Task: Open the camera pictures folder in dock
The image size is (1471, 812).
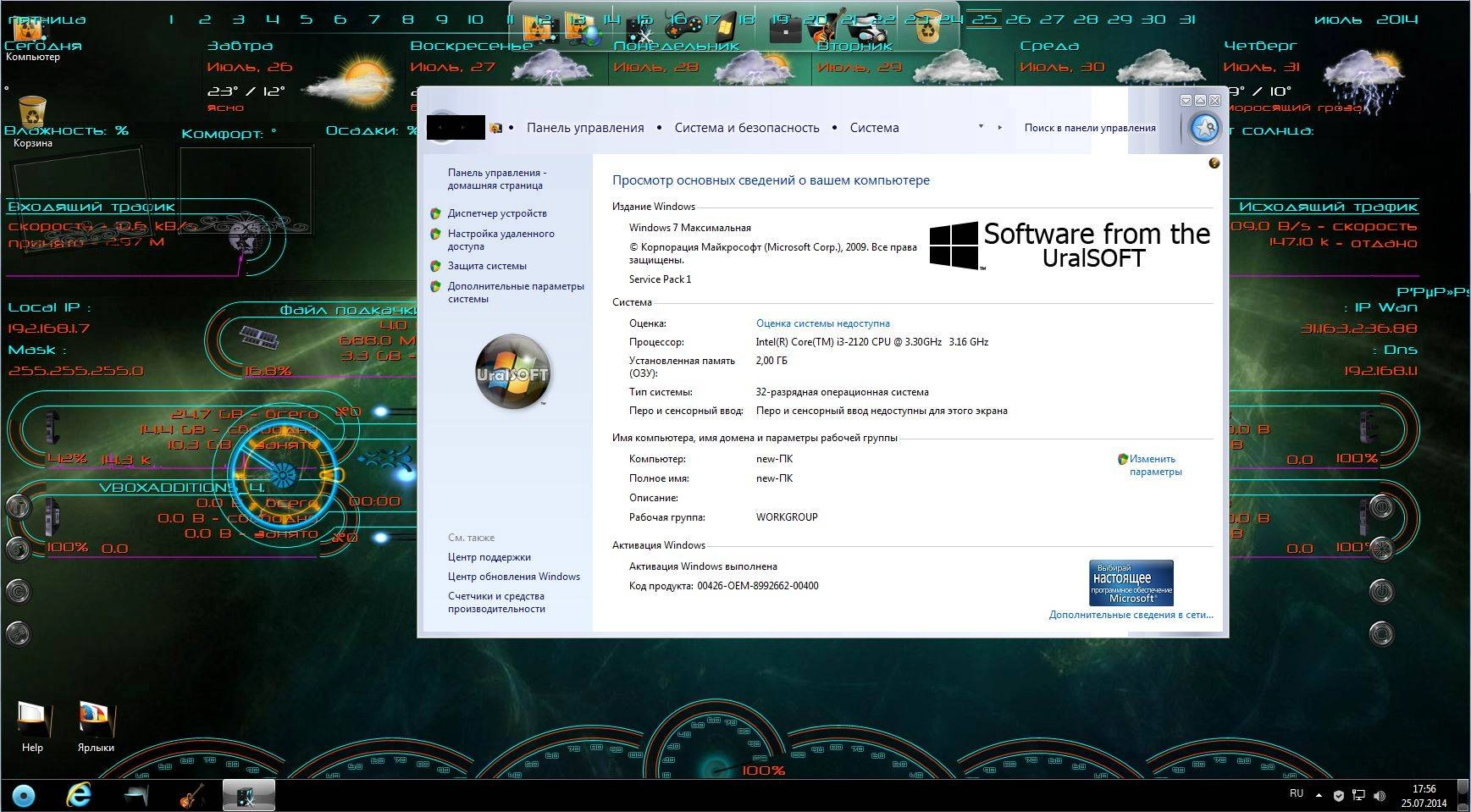Action: point(867,29)
